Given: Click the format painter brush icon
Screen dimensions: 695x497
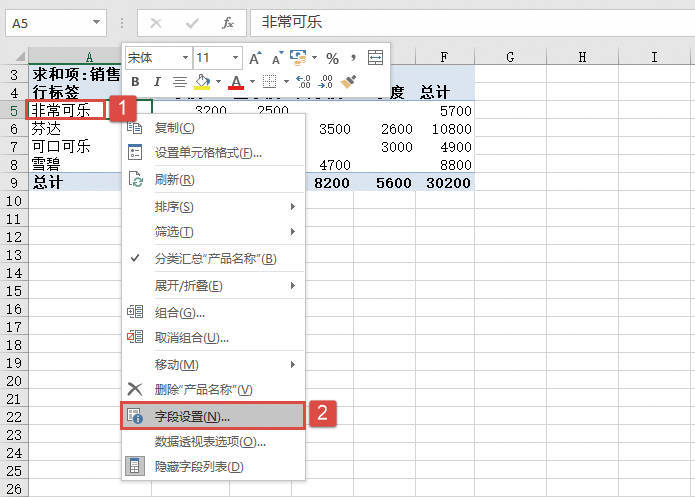Looking at the screenshot, I should tap(349, 82).
